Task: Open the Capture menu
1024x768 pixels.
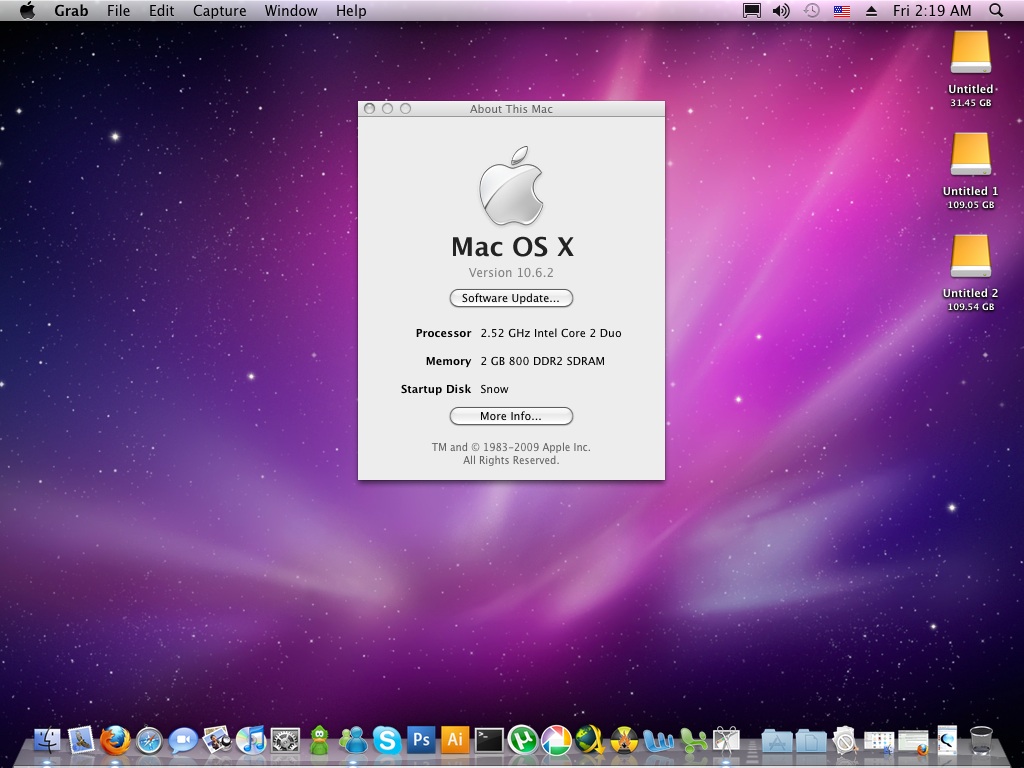Action: pos(219,10)
